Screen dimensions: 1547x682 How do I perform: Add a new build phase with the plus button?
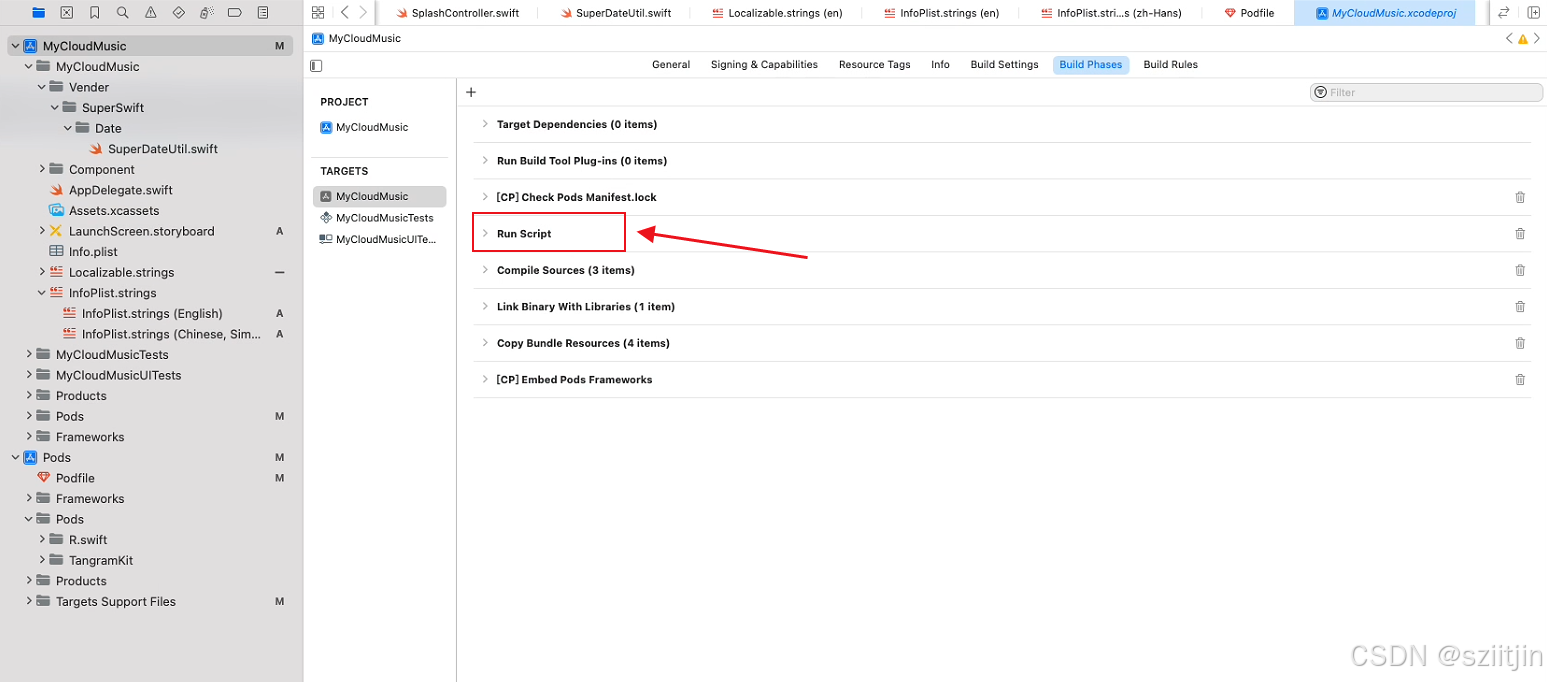pos(471,92)
